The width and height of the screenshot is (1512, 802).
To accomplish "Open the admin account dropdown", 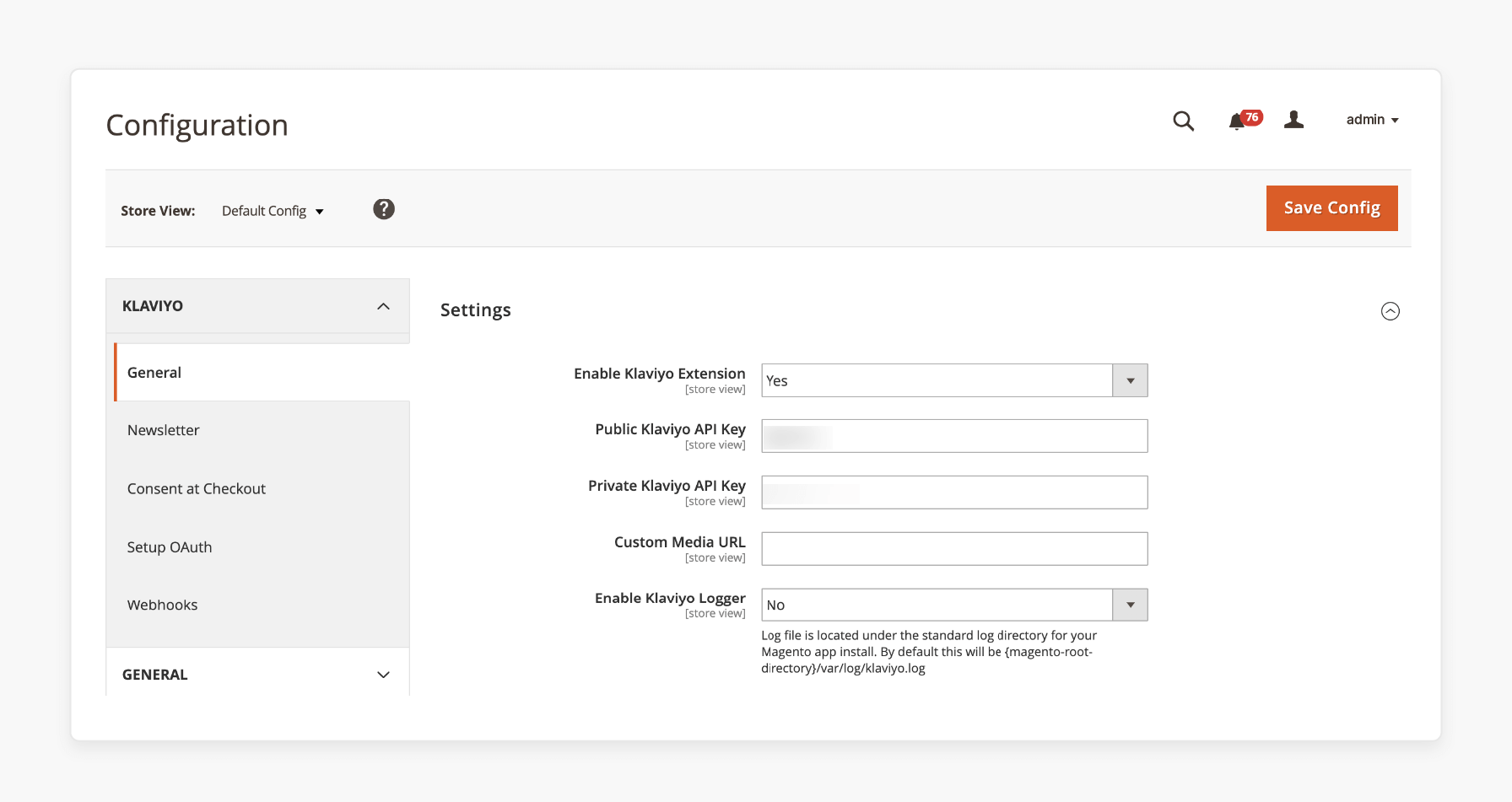I will pyautogui.click(x=1372, y=120).
